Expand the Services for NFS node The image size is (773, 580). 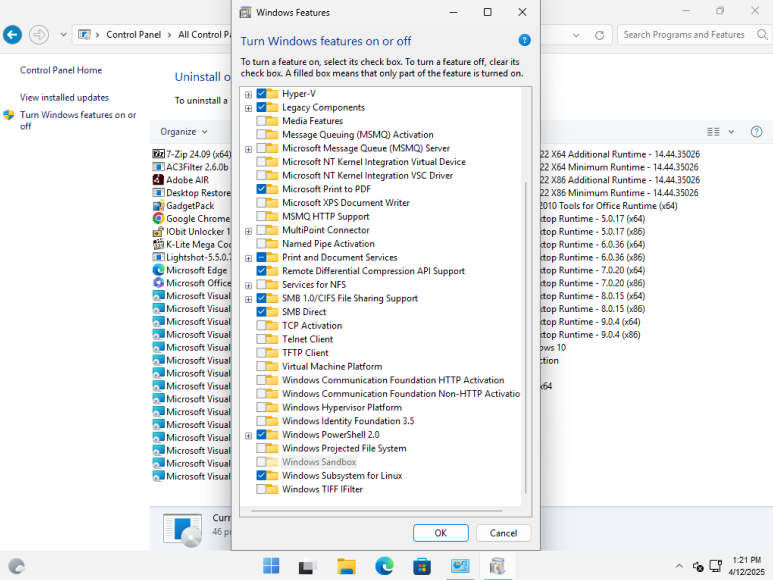click(x=248, y=285)
